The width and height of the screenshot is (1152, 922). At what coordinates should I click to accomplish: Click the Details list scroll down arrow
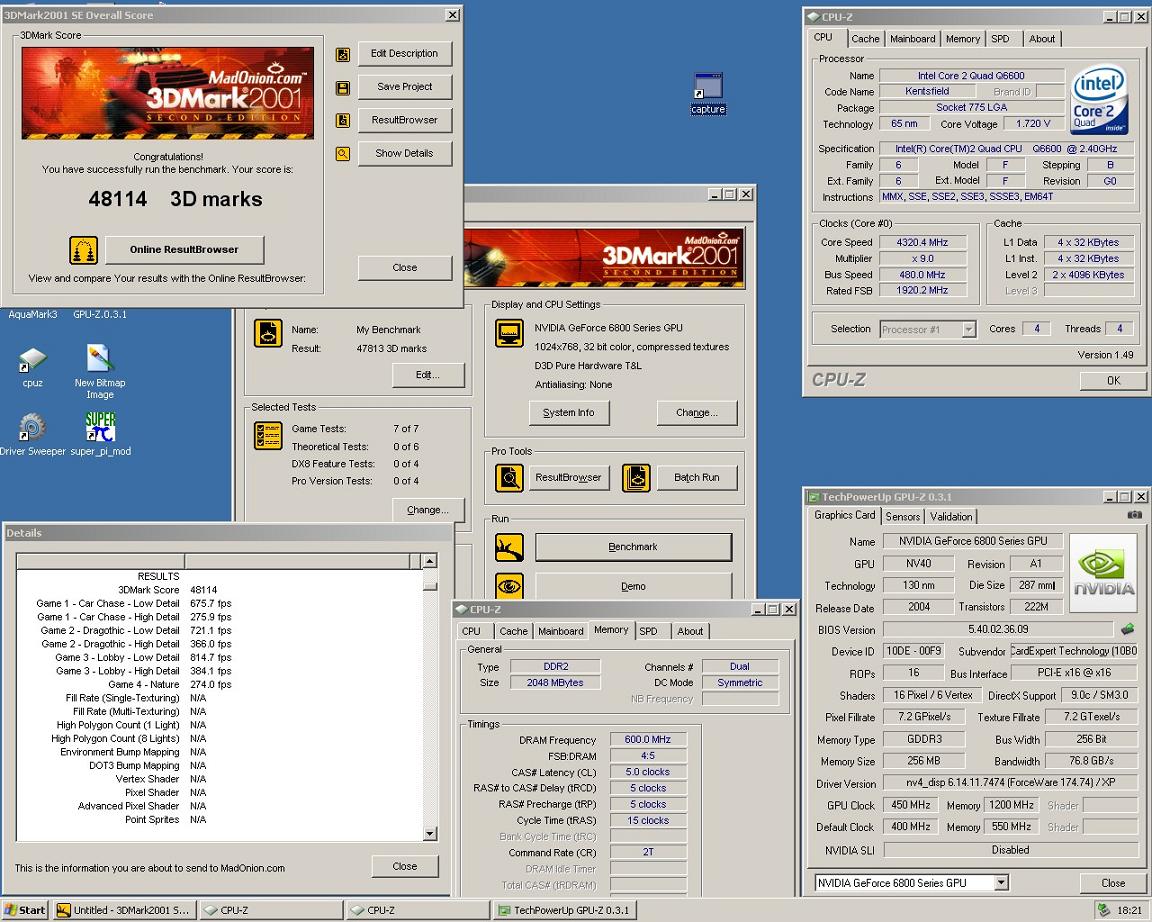click(431, 834)
